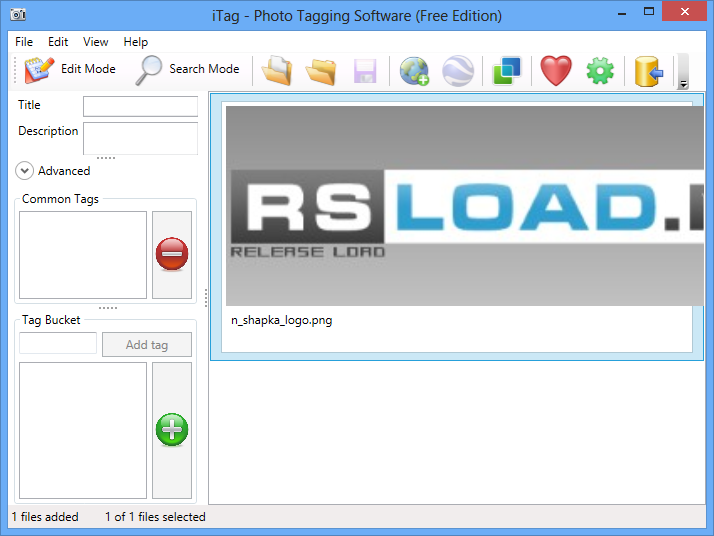Click the red minus remove tag button
This screenshot has width=714, height=536.
pos(172,254)
